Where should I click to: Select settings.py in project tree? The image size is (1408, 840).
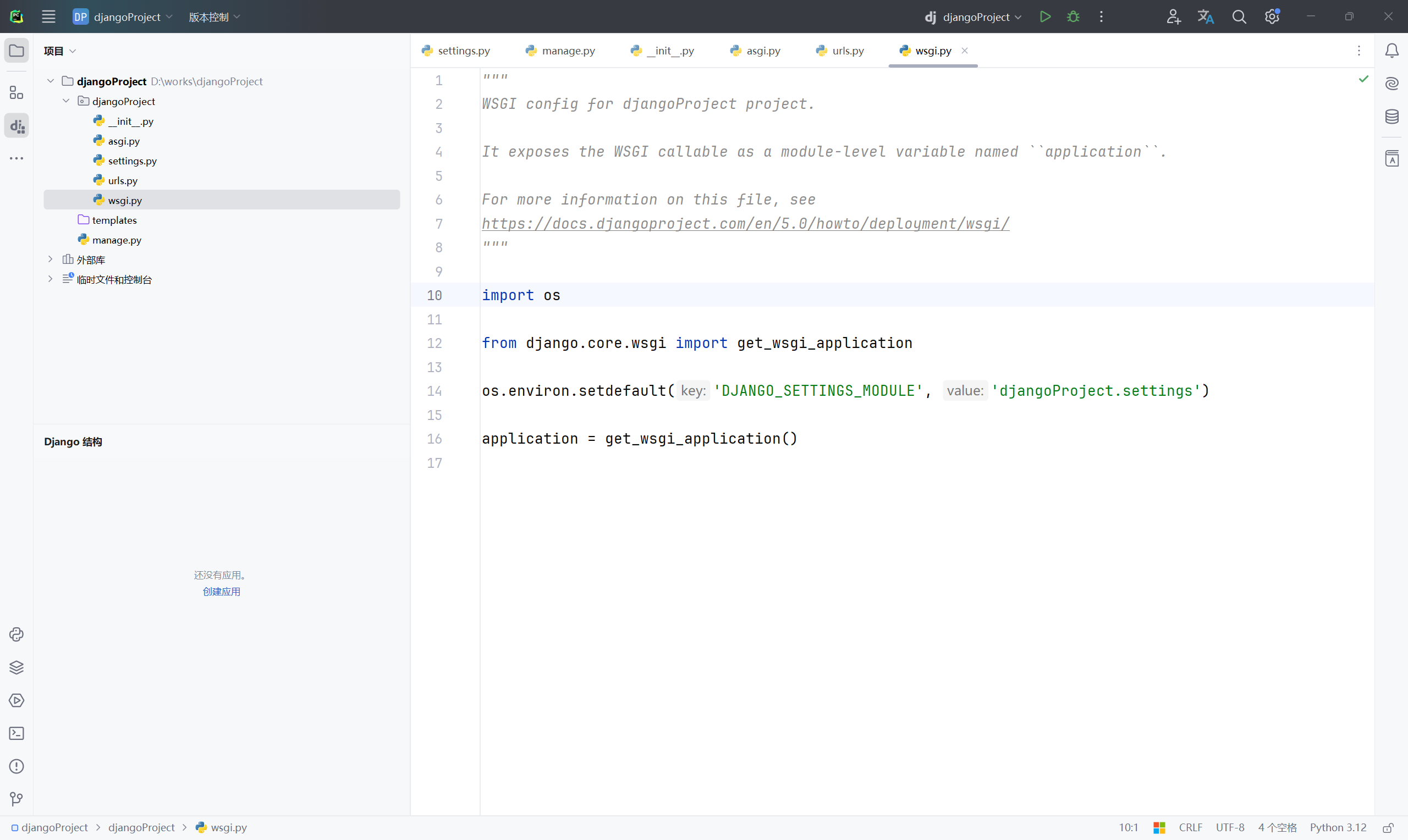click(222, 161)
